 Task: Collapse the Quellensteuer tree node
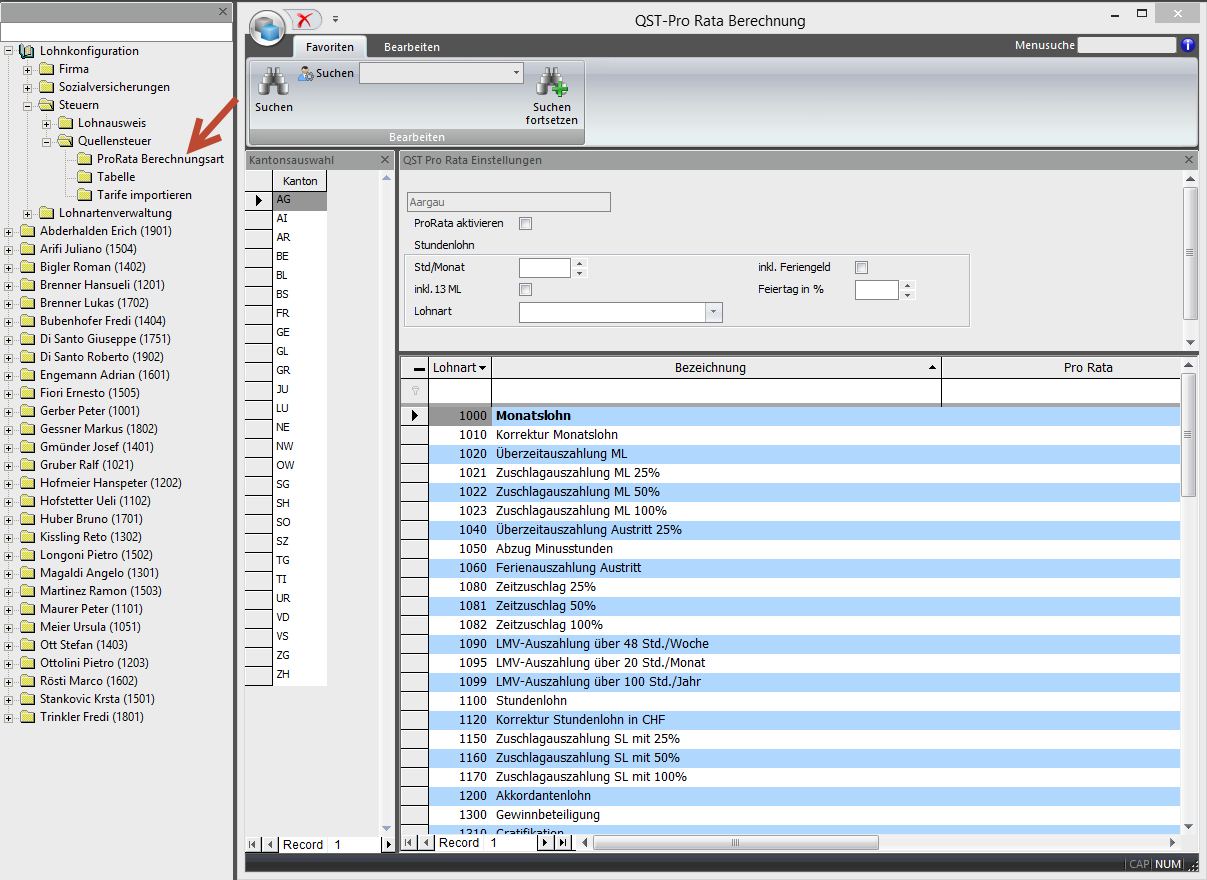point(48,141)
